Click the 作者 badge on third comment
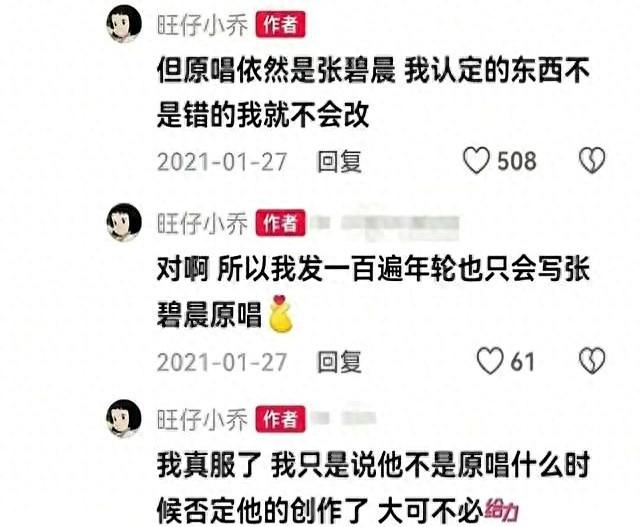Screen dimensions: 640x527 (280, 419)
